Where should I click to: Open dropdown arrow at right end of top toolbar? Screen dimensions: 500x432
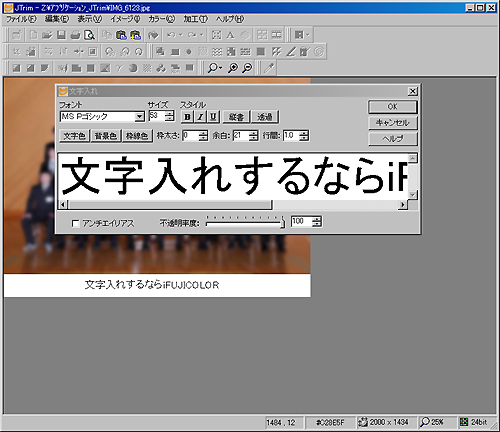[308, 35]
